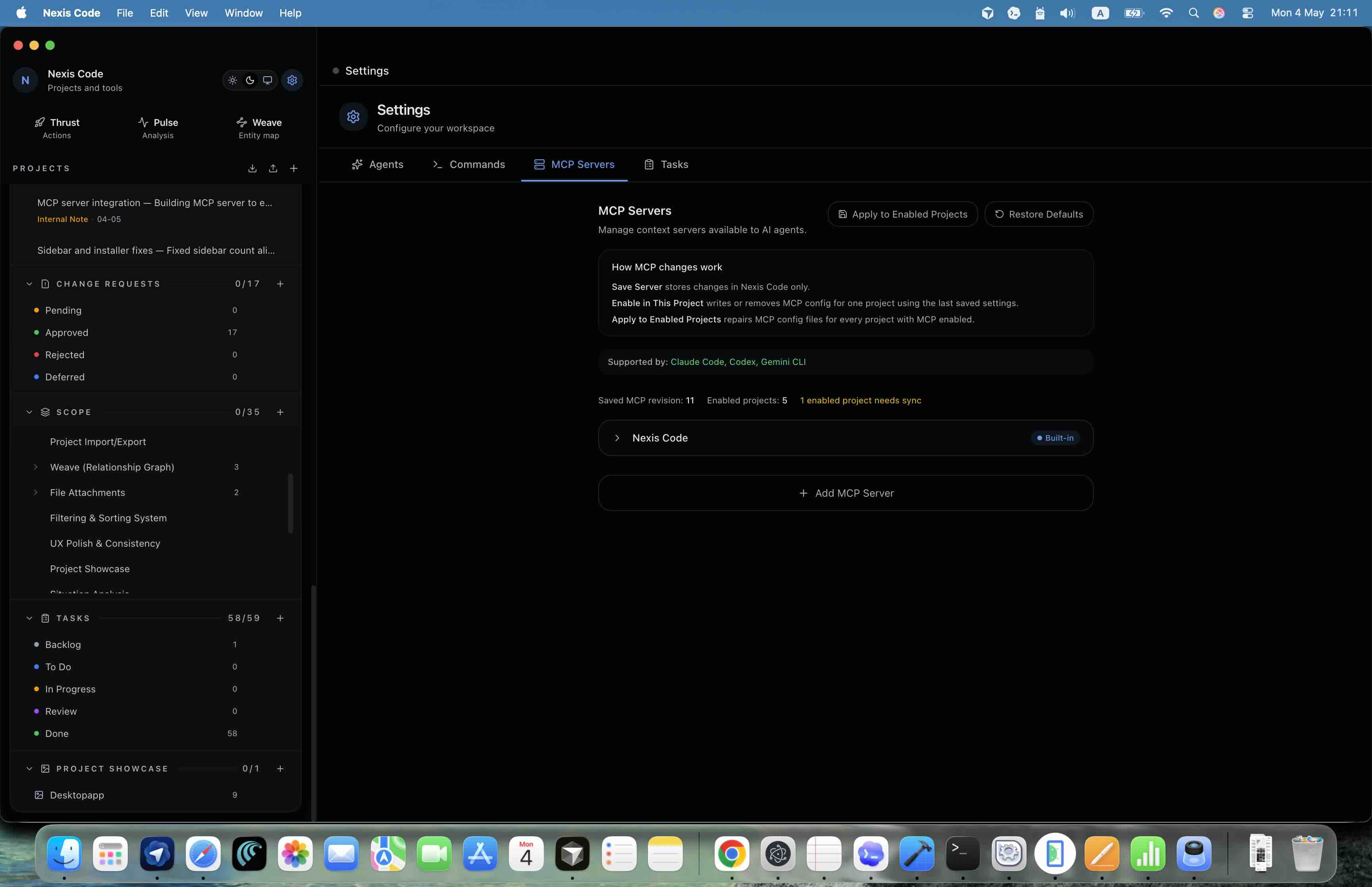
Task: Open Pulse Analysis view
Action: (x=158, y=128)
